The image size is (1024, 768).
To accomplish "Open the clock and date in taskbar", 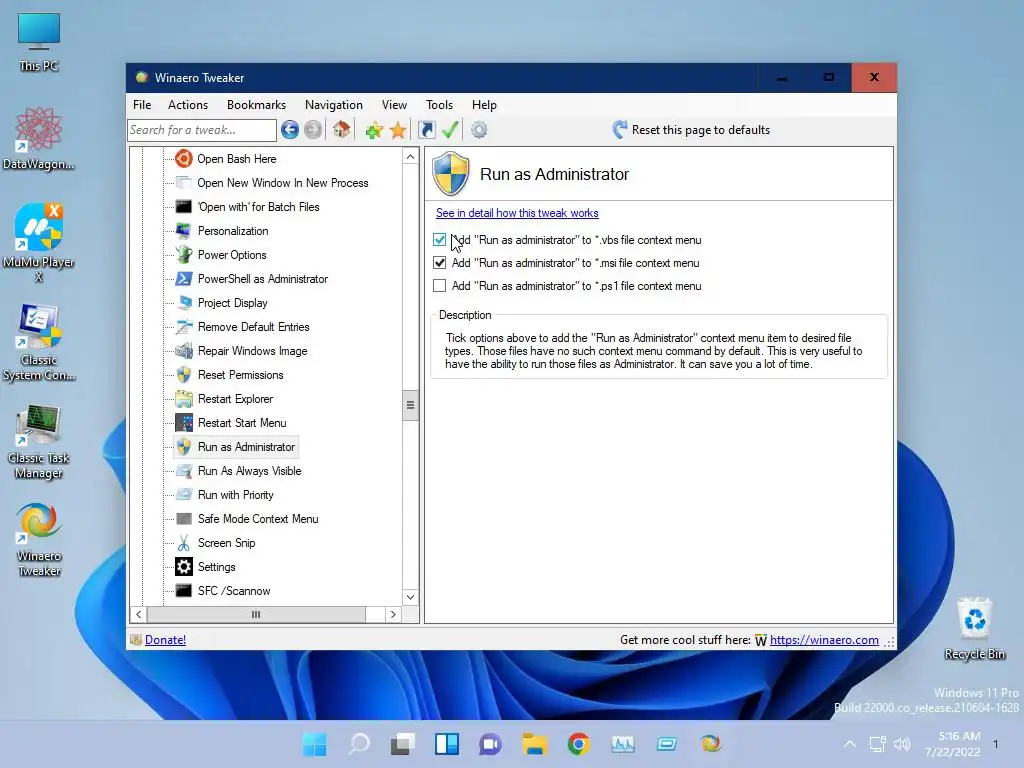I will pyautogui.click(x=953, y=744).
